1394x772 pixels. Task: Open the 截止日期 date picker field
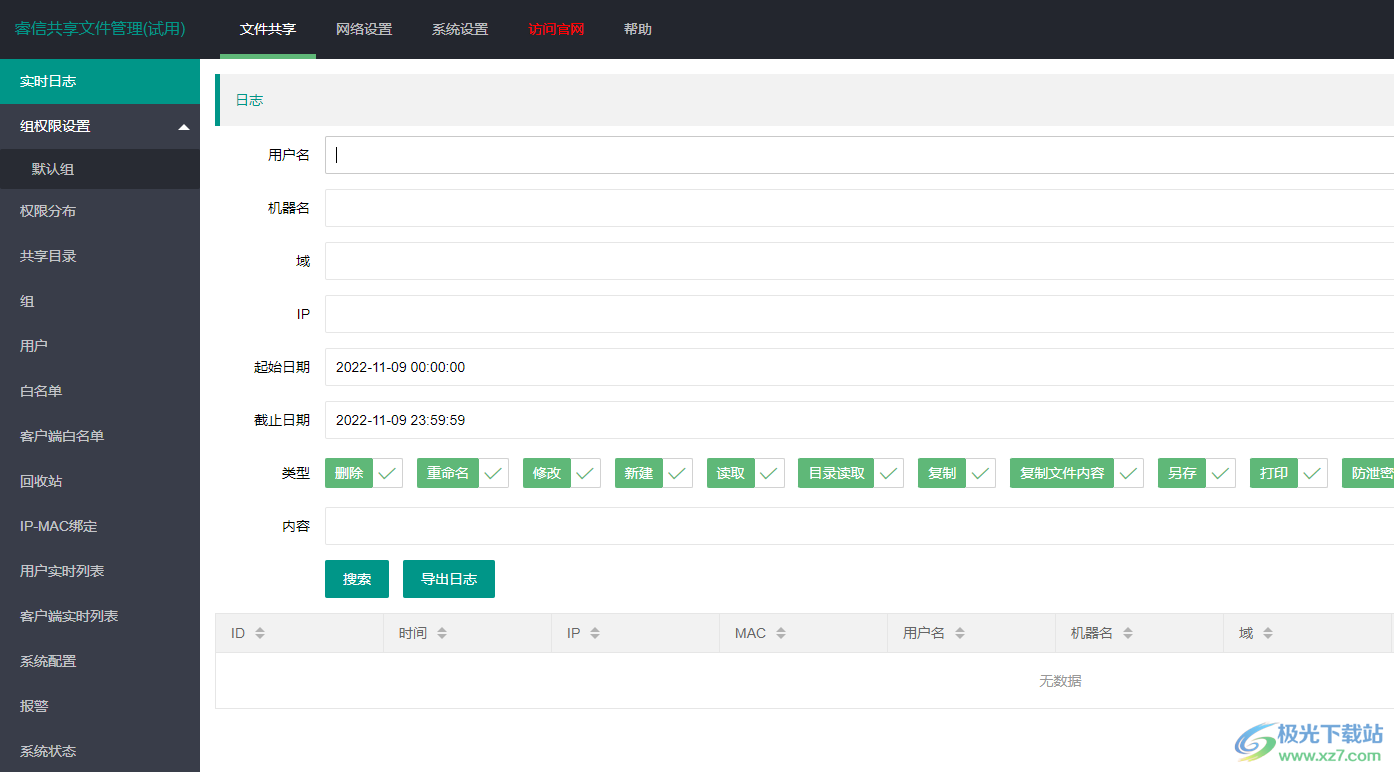pyautogui.click(x=859, y=420)
